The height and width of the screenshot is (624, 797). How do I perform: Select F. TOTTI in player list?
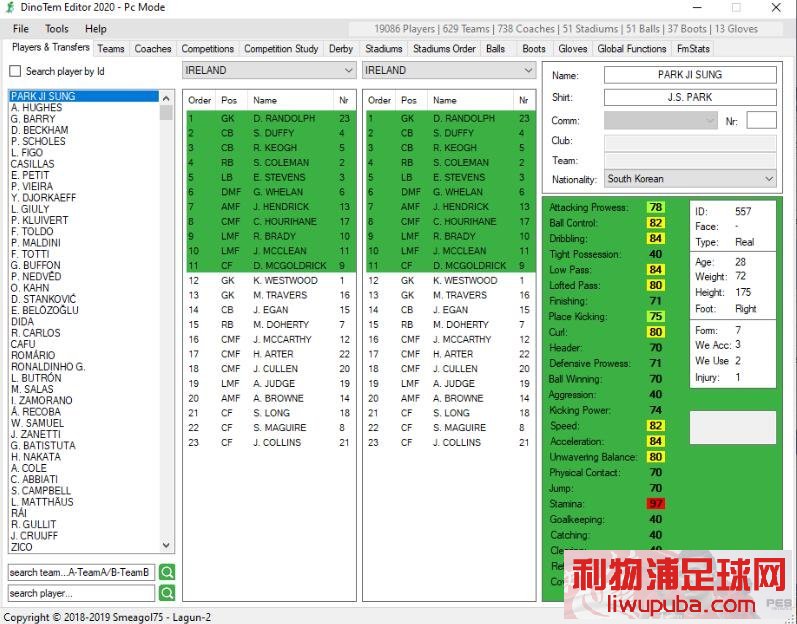point(30,254)
